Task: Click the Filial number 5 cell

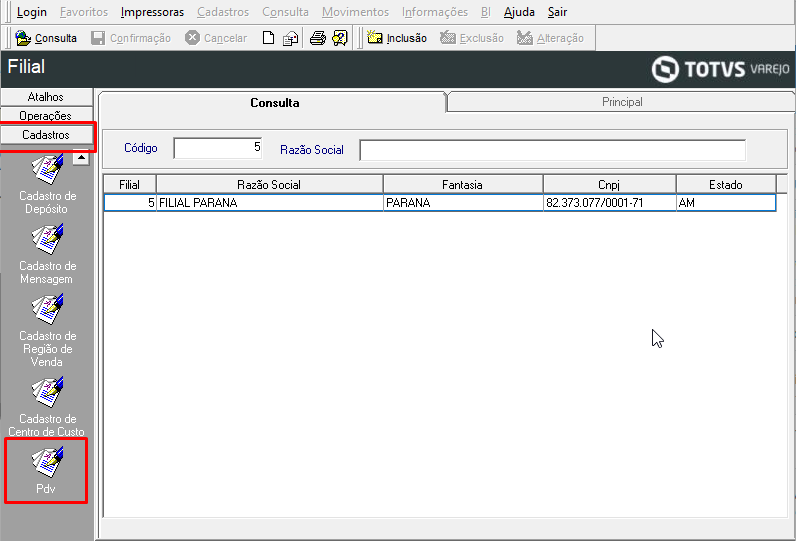Action: click(x=130, y=202)
